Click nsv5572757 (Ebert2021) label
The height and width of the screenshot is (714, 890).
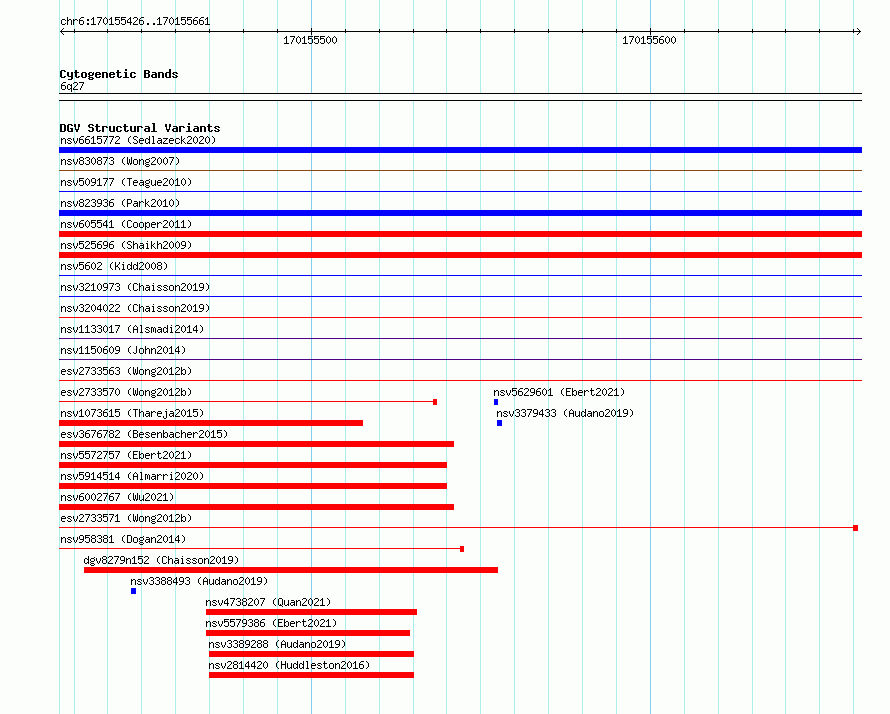pos(126,455)
